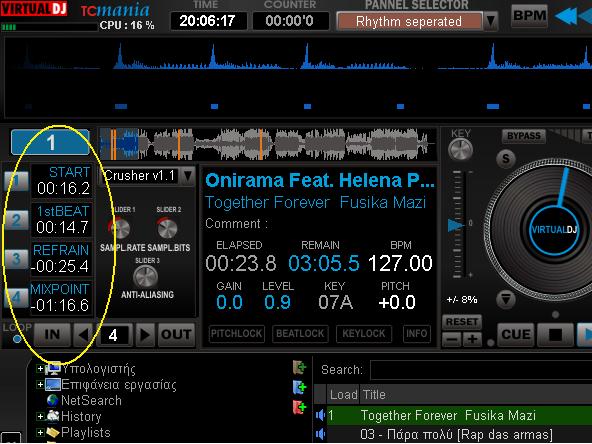Viewport: 592px width, 444px height.
Task: Open the Crusher v1.1 effect dropdown
Action: (188, 176)
